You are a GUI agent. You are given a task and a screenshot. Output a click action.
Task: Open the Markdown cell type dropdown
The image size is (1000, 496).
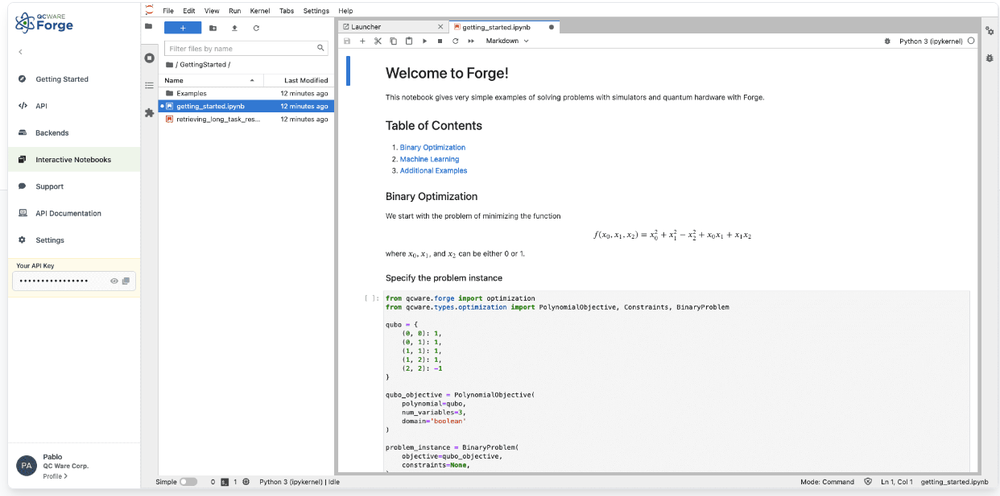[x=507, y=41]
